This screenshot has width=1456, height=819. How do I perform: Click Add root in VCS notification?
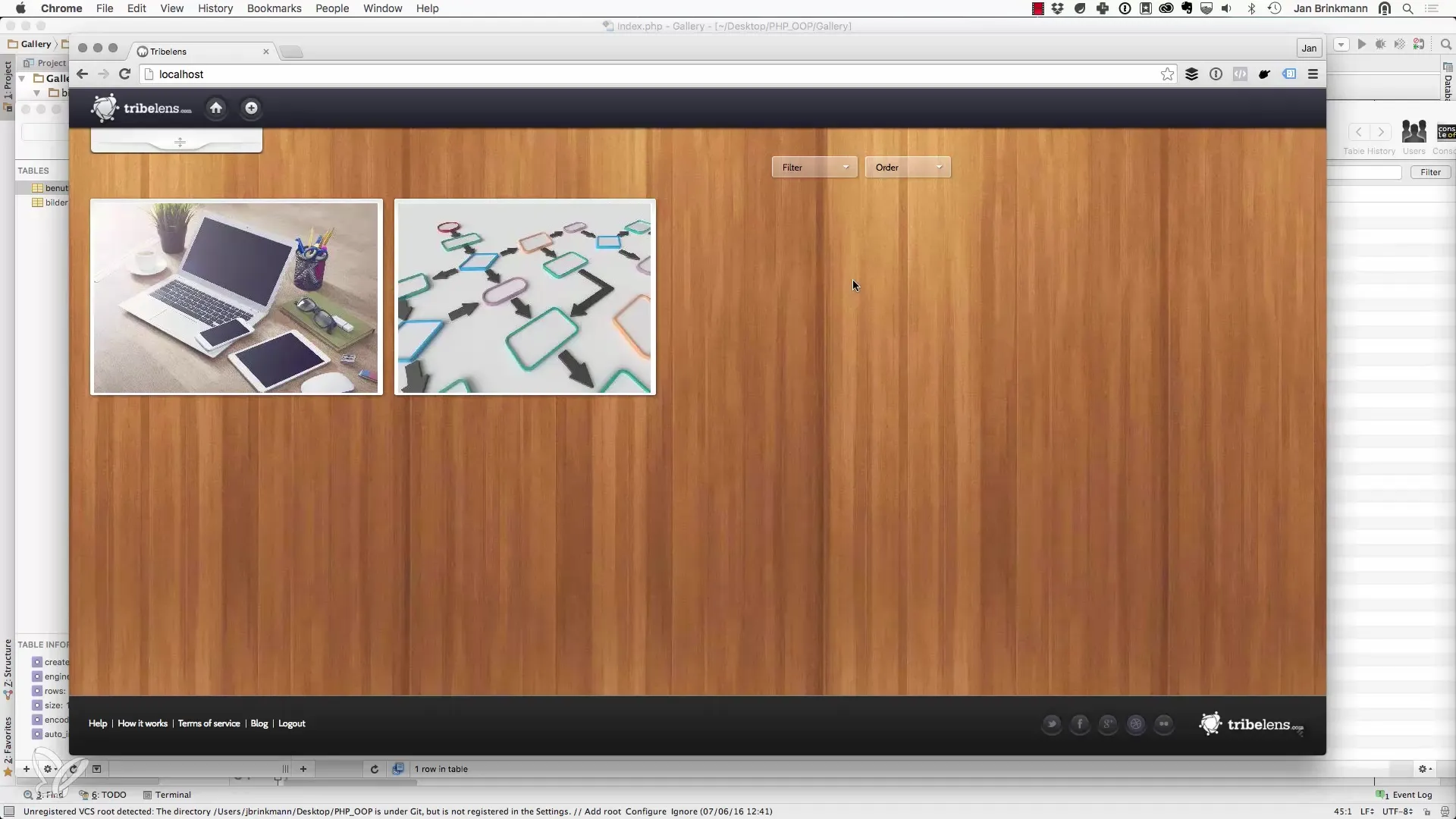click(x=602, y=811)
